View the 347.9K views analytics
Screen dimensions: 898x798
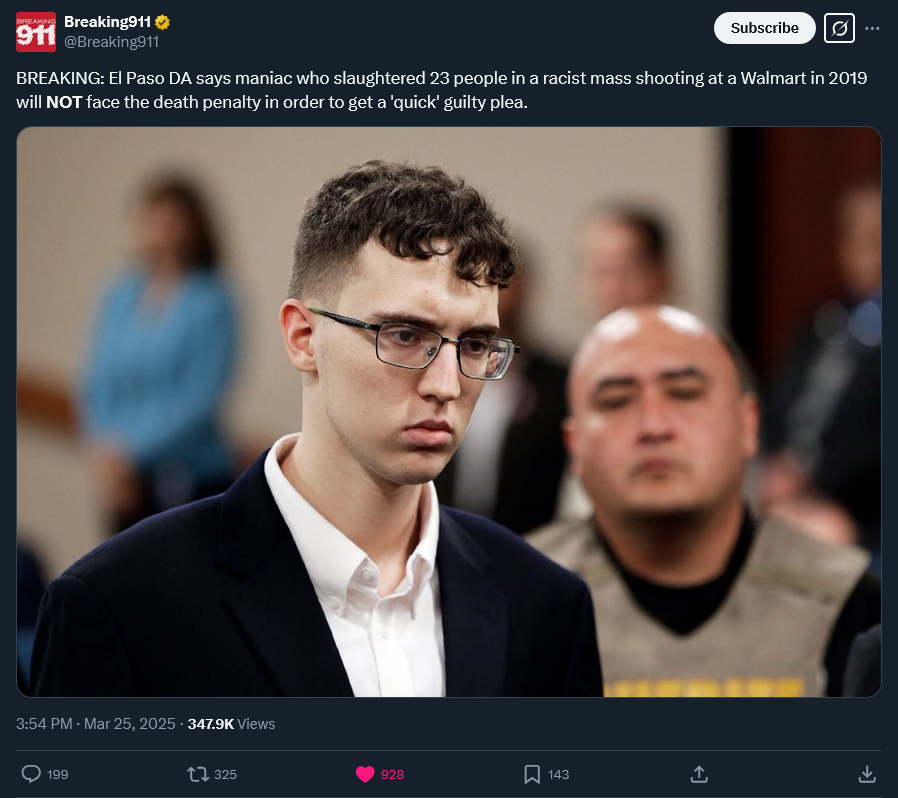(231, 724)
